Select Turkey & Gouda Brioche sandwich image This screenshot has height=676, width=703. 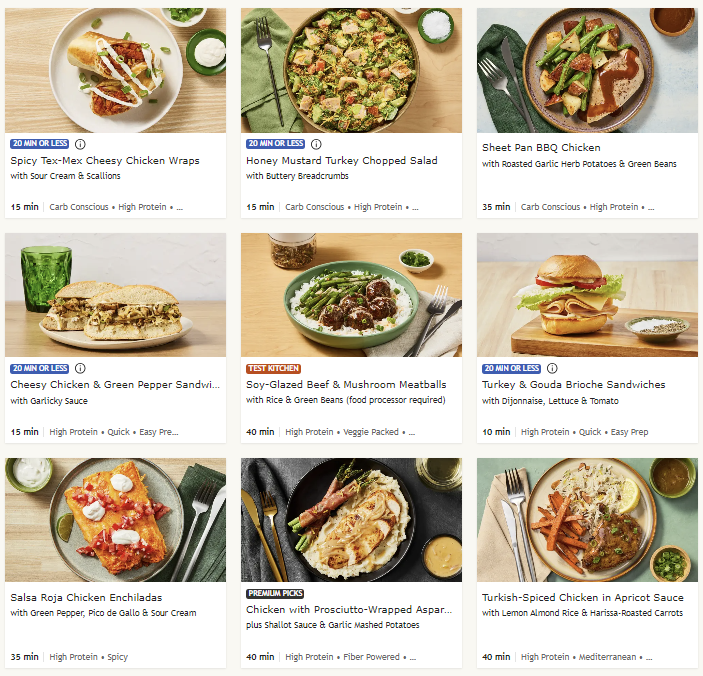587,295
